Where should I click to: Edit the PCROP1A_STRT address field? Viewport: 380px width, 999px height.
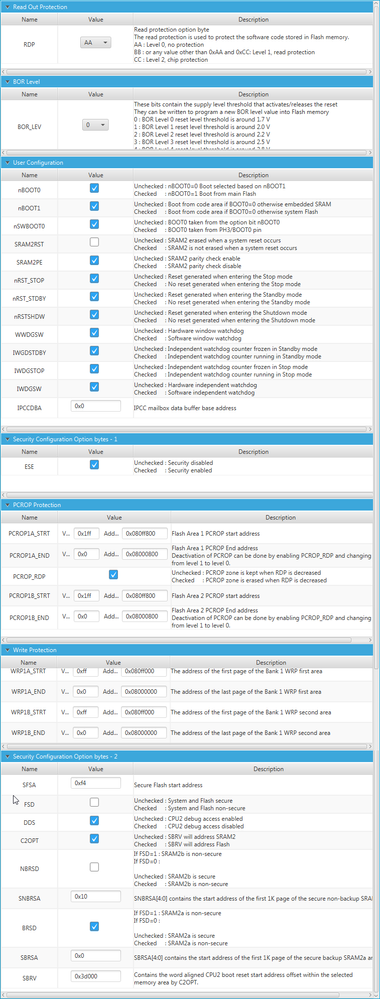tap(144, 533)
